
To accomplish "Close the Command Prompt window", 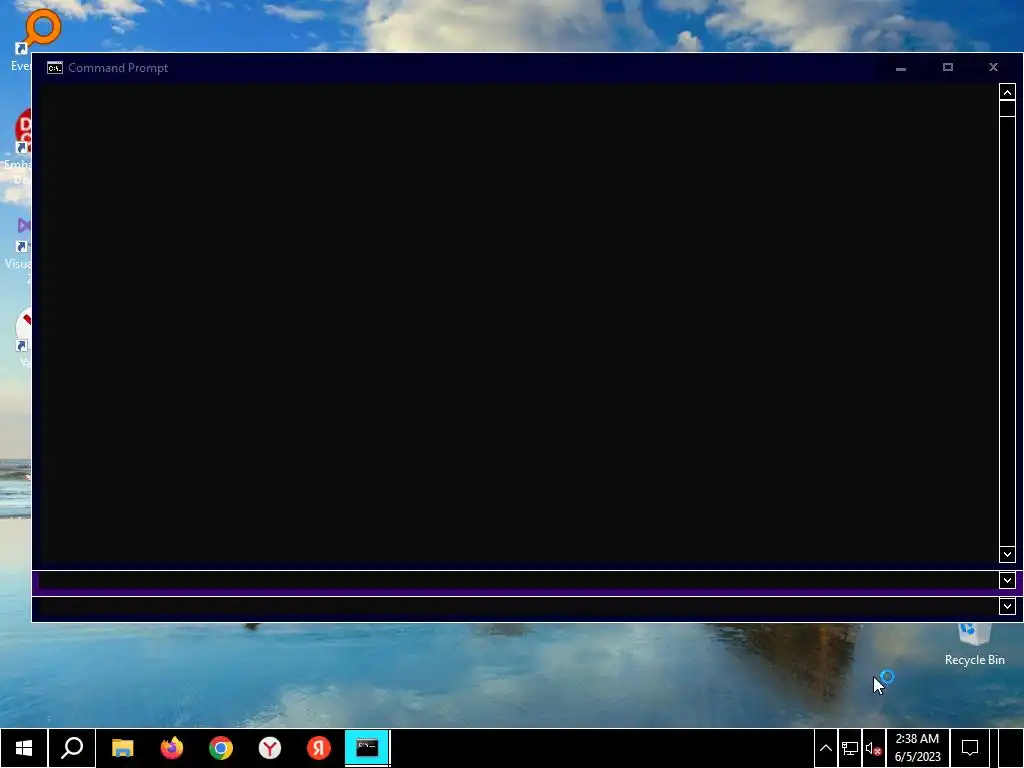I will pos(993,68).
